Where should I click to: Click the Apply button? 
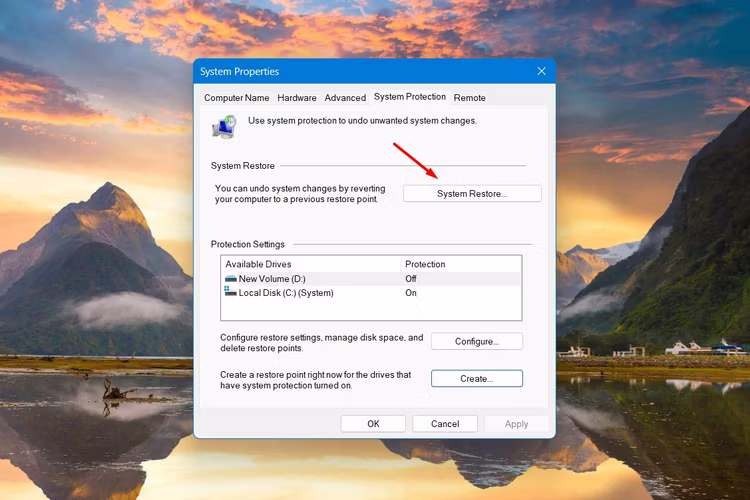coord(516,423)
